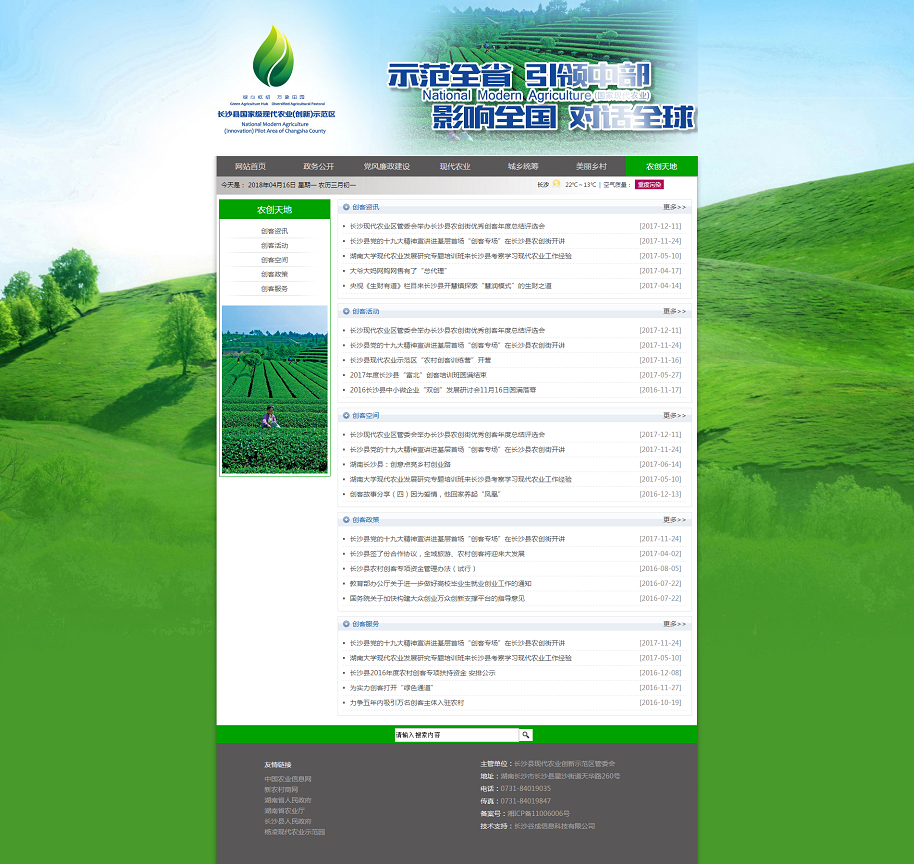The image size is (914, 864).
Task: Open the 网站首页 navigation tab
Action: pos(250,166)
